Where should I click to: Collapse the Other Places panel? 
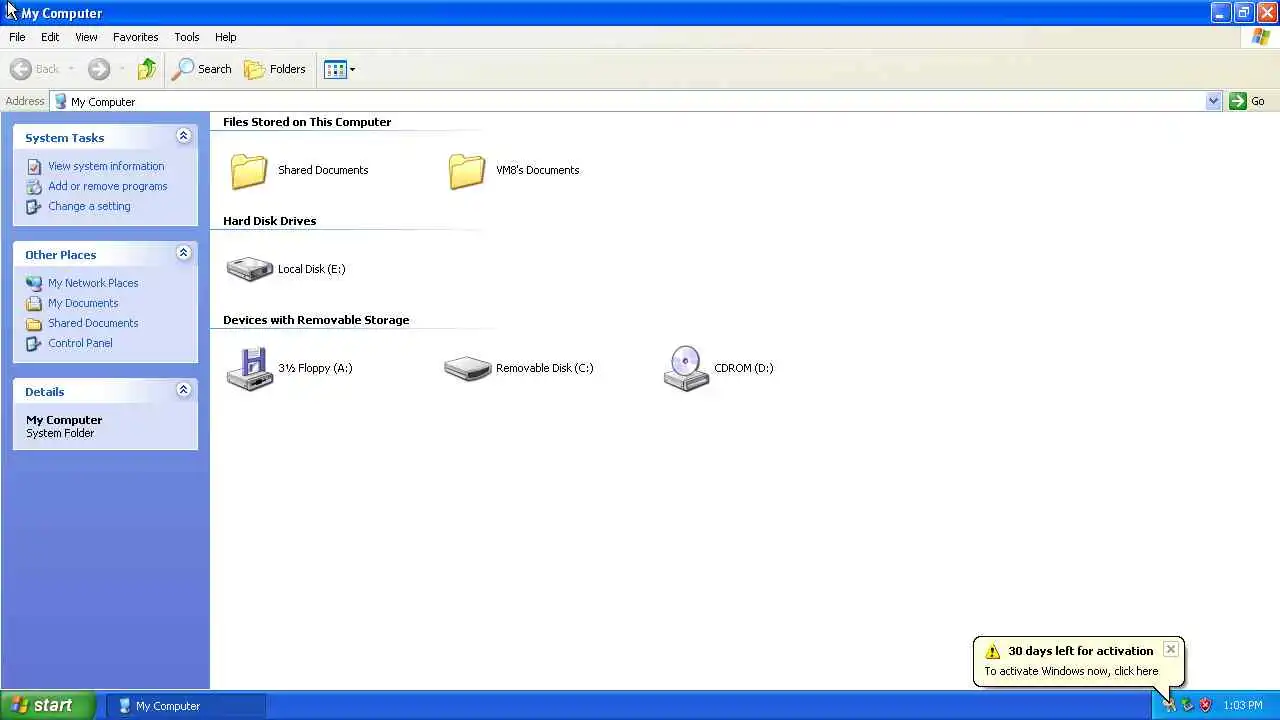tap(183, 253)
